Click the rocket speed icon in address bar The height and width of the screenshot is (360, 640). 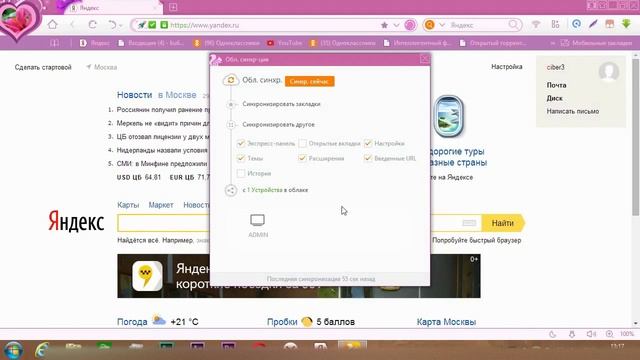(141, 25)
